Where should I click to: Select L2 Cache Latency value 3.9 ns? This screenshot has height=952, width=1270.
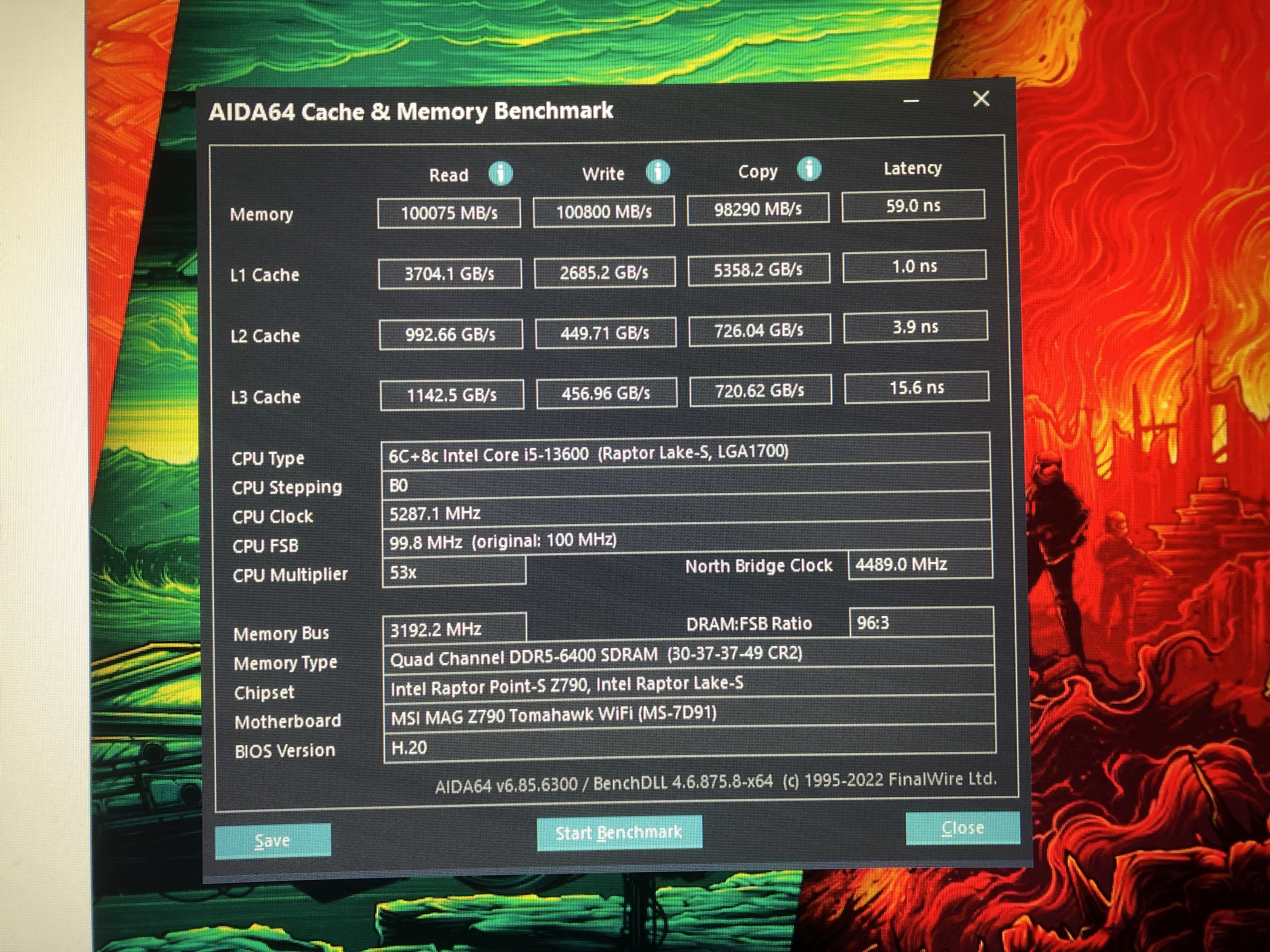coord(916,326)
